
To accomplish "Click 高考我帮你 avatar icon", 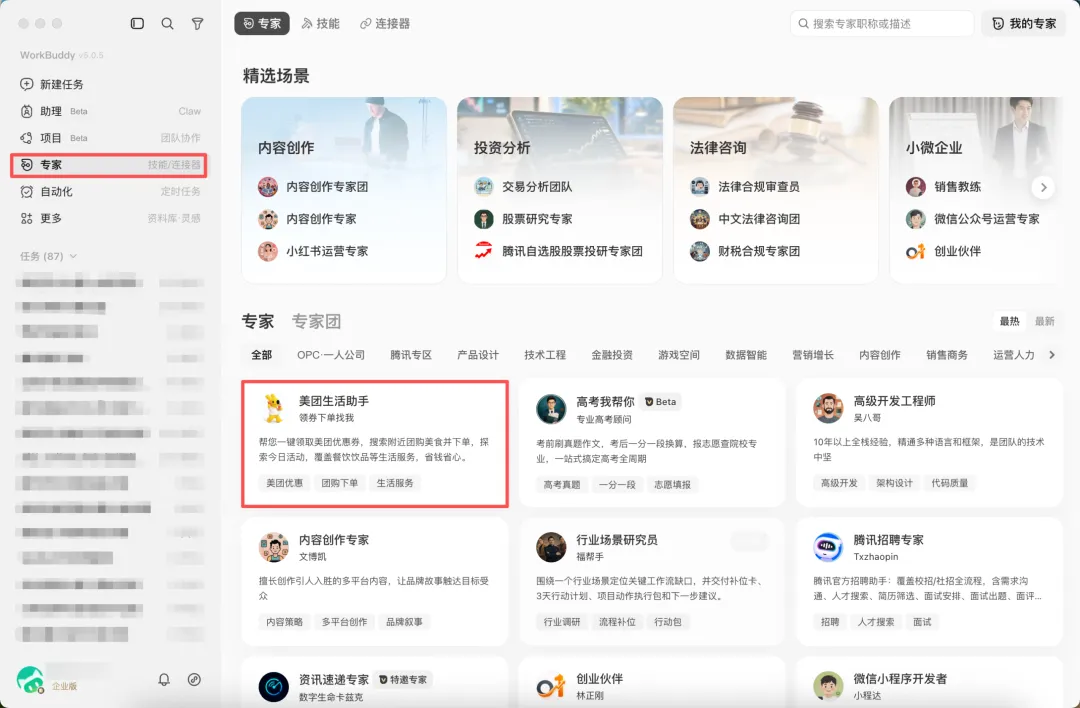I will [551, 409].
